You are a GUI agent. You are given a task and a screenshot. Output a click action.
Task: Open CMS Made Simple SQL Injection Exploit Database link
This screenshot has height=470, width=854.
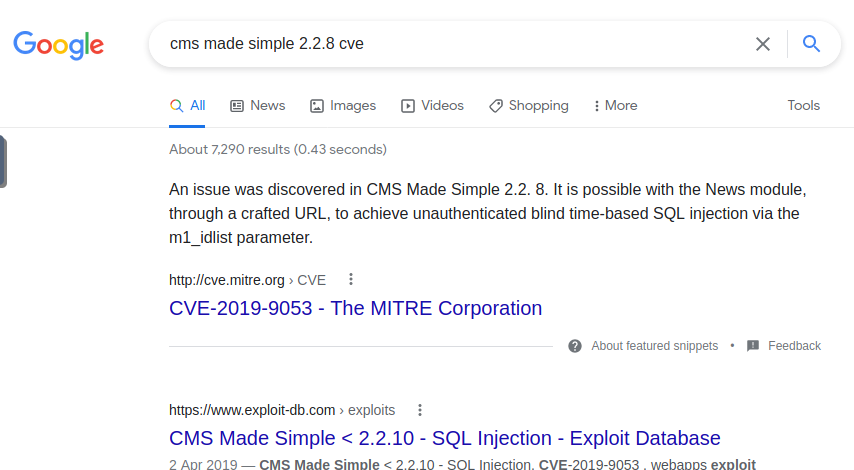click(x=444, y=438)
